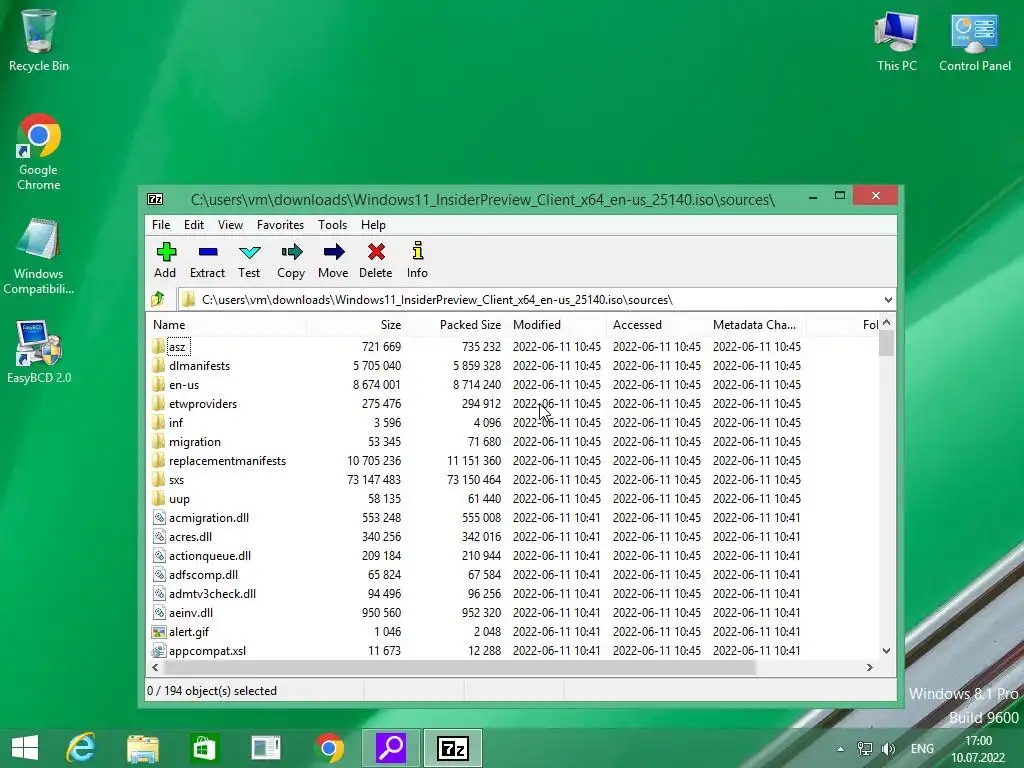
Task: Open the View menu
Action: point(230,225)
